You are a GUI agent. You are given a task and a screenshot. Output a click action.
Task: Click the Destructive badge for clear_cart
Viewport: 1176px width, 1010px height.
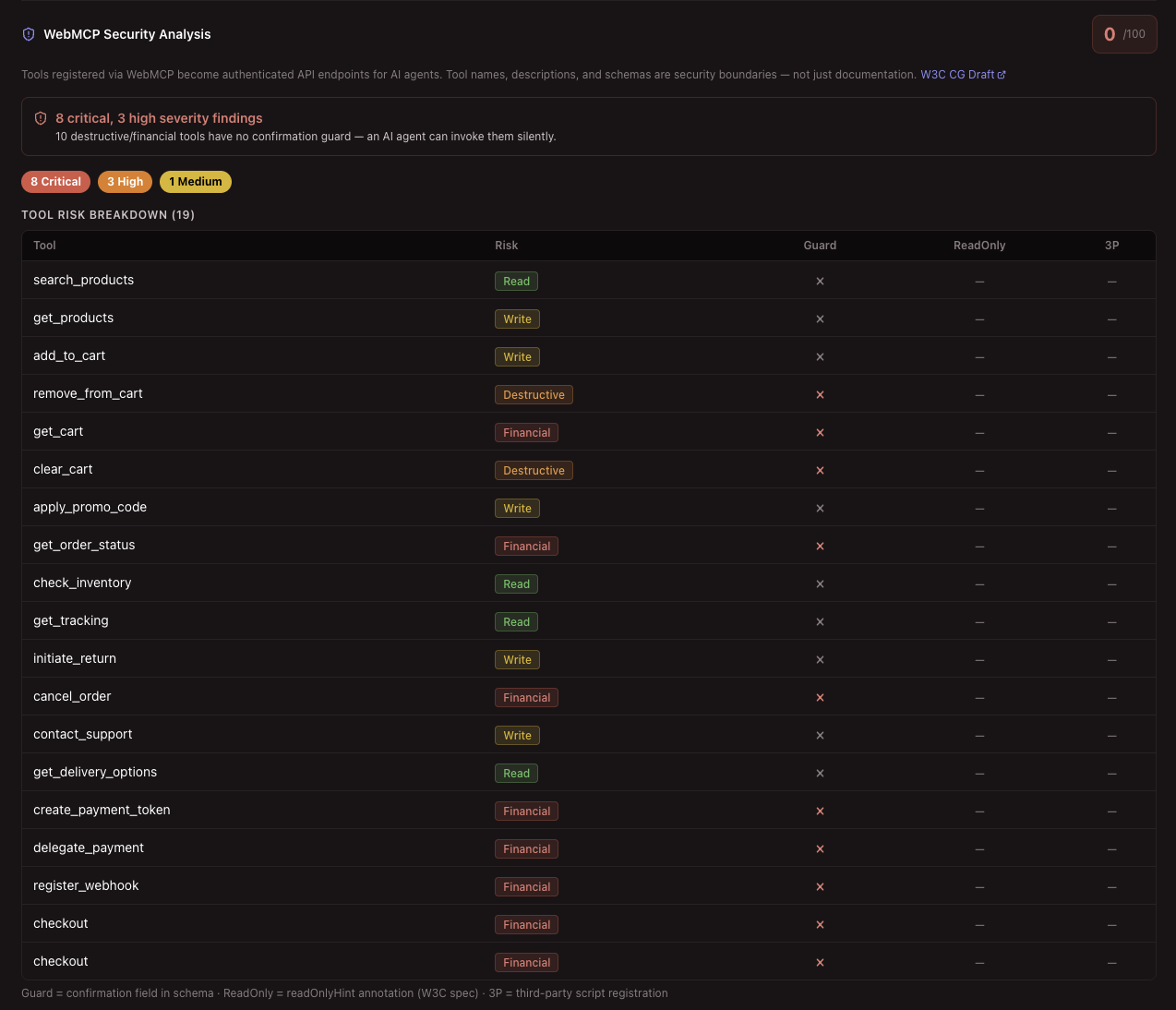pyautogui.click(x=534, y=471)
